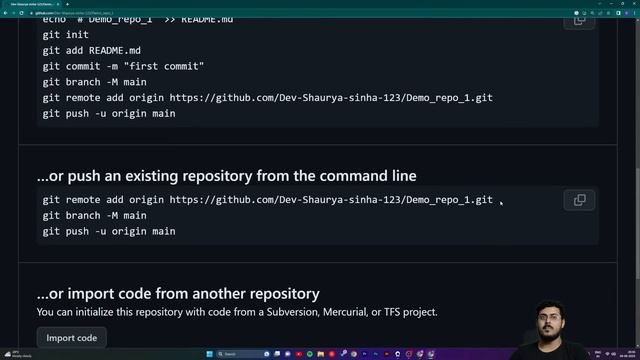Close the Dev-Shaurya-sinha GitHub tab
640x360 pixels.
coord(58,4)
